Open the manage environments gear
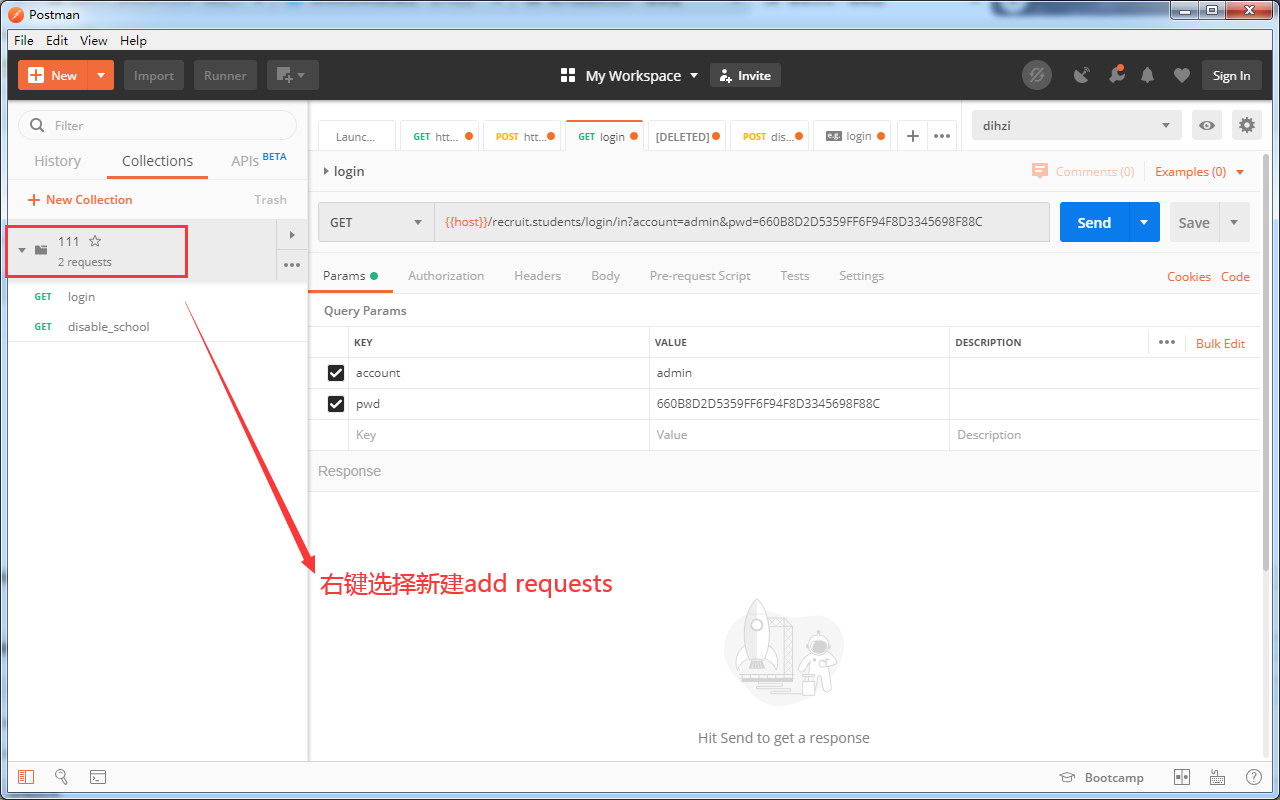Image resolution: width=1280 pixels, height=800 pixels. pyautogui.click(x=1246, y=125)
